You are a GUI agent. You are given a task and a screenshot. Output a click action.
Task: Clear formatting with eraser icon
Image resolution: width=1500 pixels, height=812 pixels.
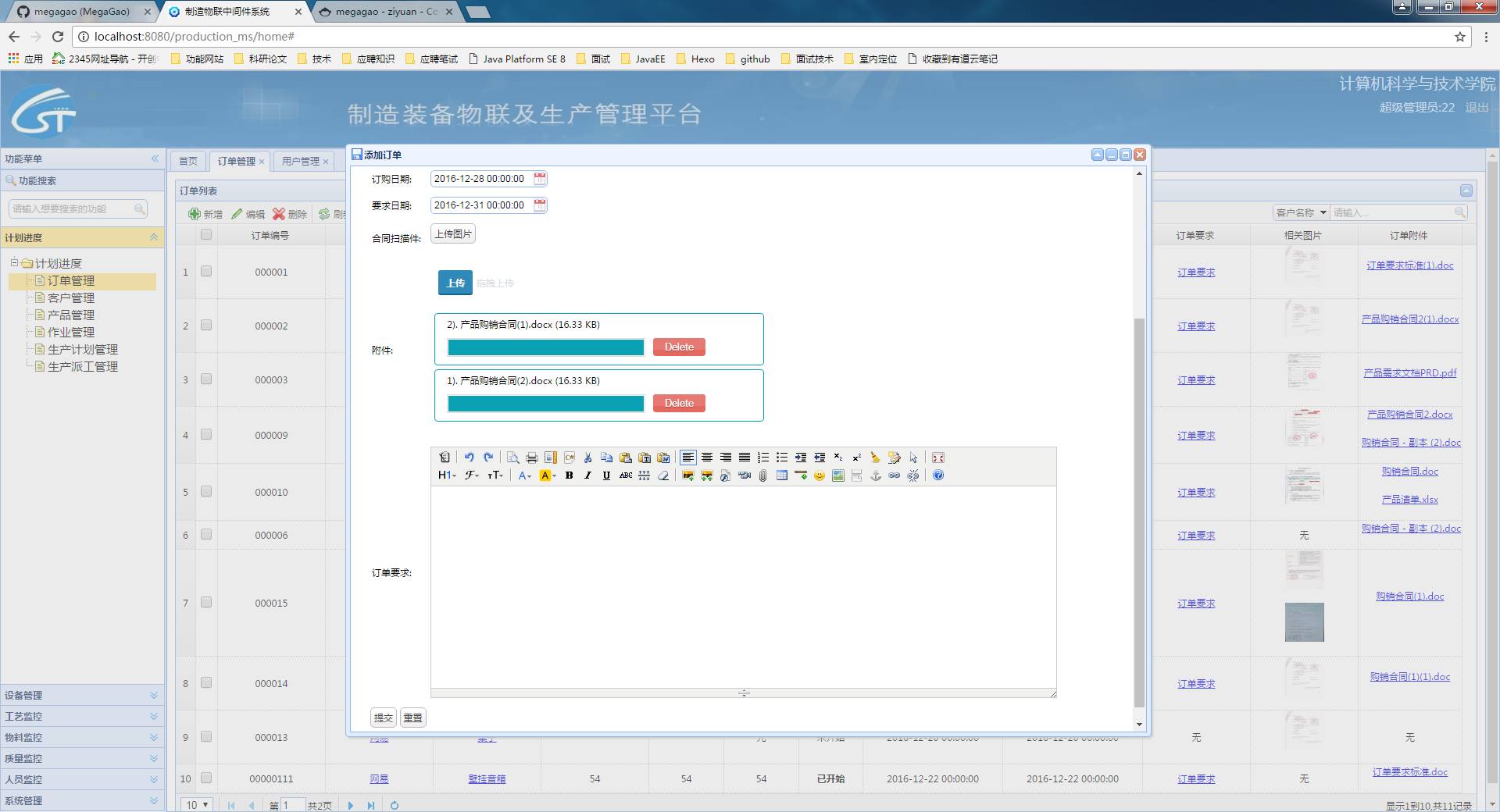[663, 475]
